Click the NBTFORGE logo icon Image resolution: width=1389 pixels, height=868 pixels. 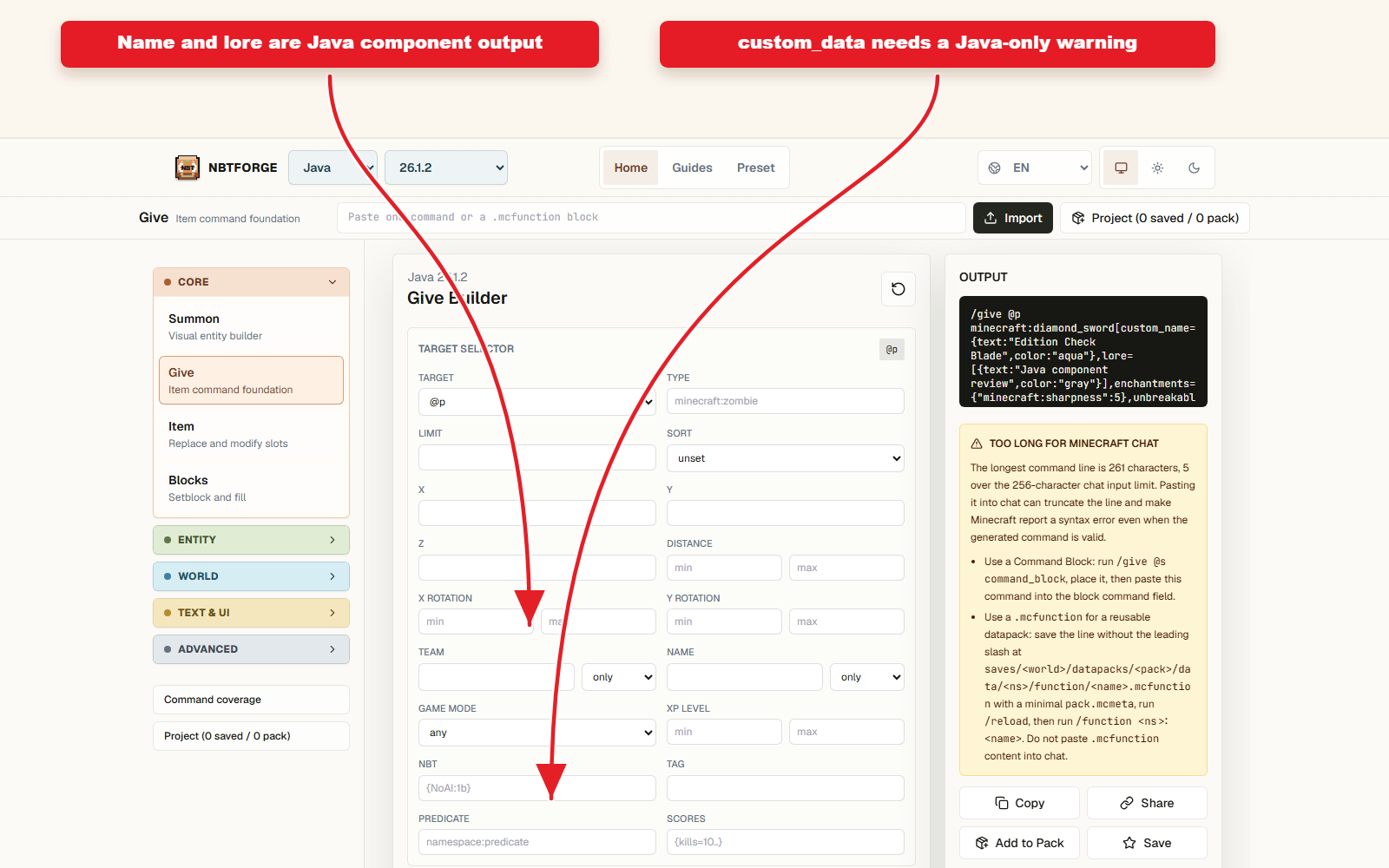click(x=188, y=168)
